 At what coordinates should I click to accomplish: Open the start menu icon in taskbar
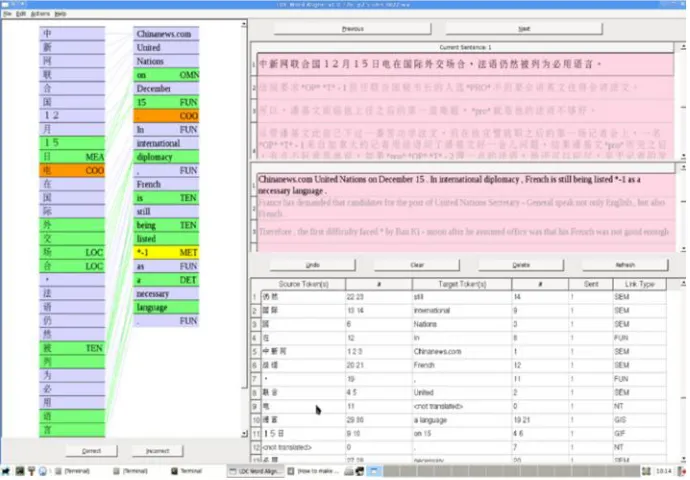point(6,471)
